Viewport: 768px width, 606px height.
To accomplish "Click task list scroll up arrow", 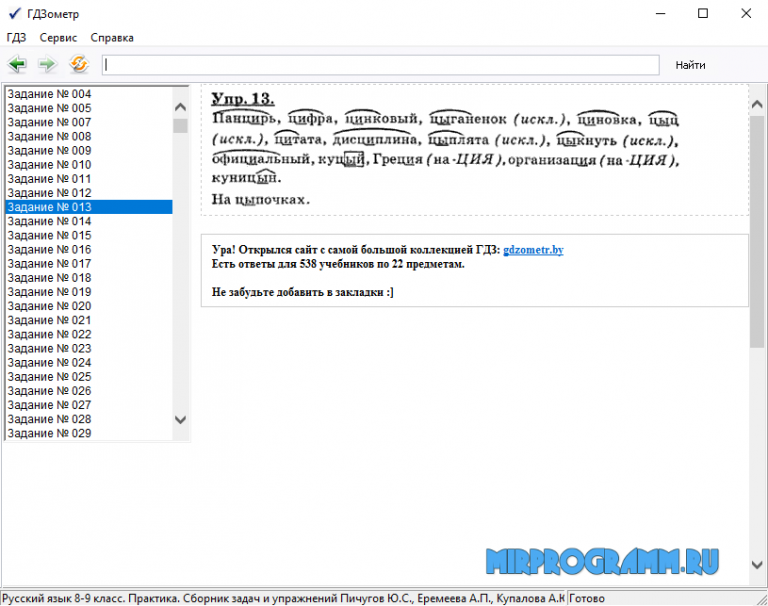I will pyautogui.click(x=180, y=107).
